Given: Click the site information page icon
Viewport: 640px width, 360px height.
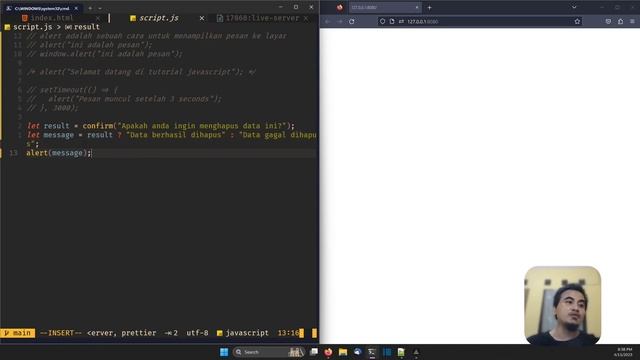Looking at the screenshot, I should pos(392,21).
